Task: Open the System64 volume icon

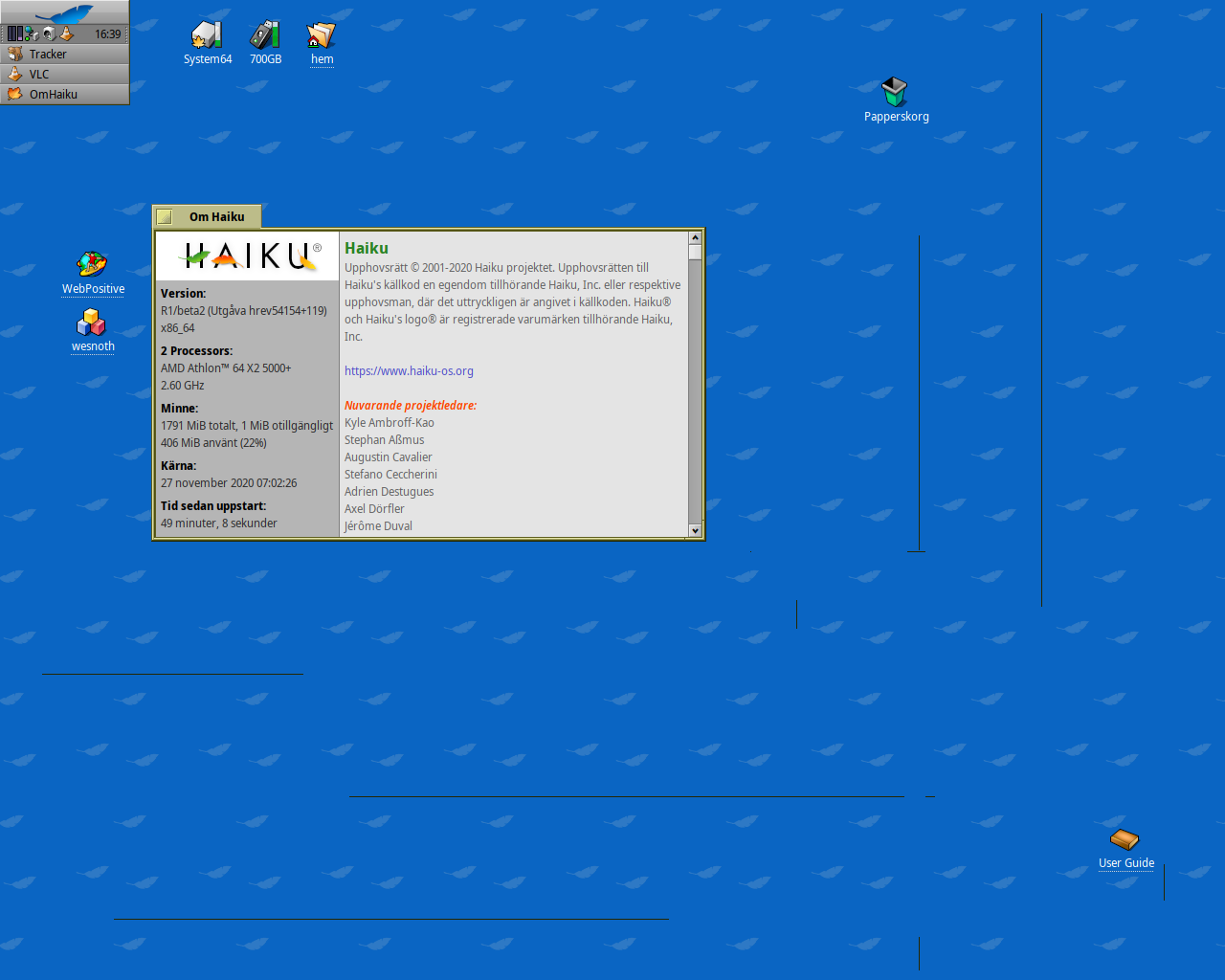Action: (x=207, y=35)
